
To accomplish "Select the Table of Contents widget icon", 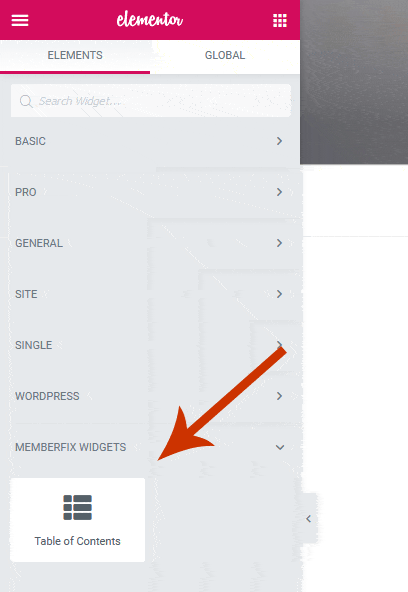I will (77, 507).
